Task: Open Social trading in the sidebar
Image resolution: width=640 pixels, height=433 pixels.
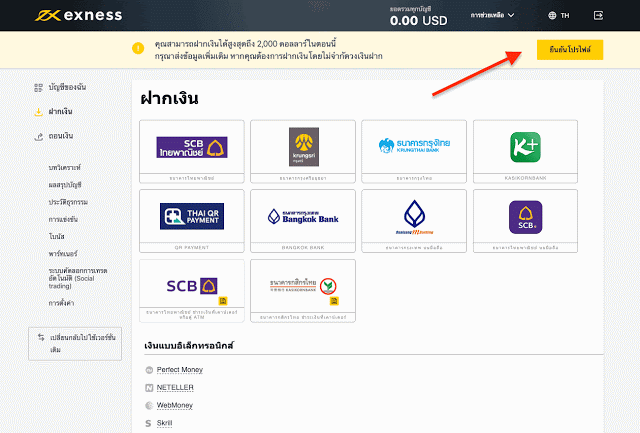Action: point(78,278)
